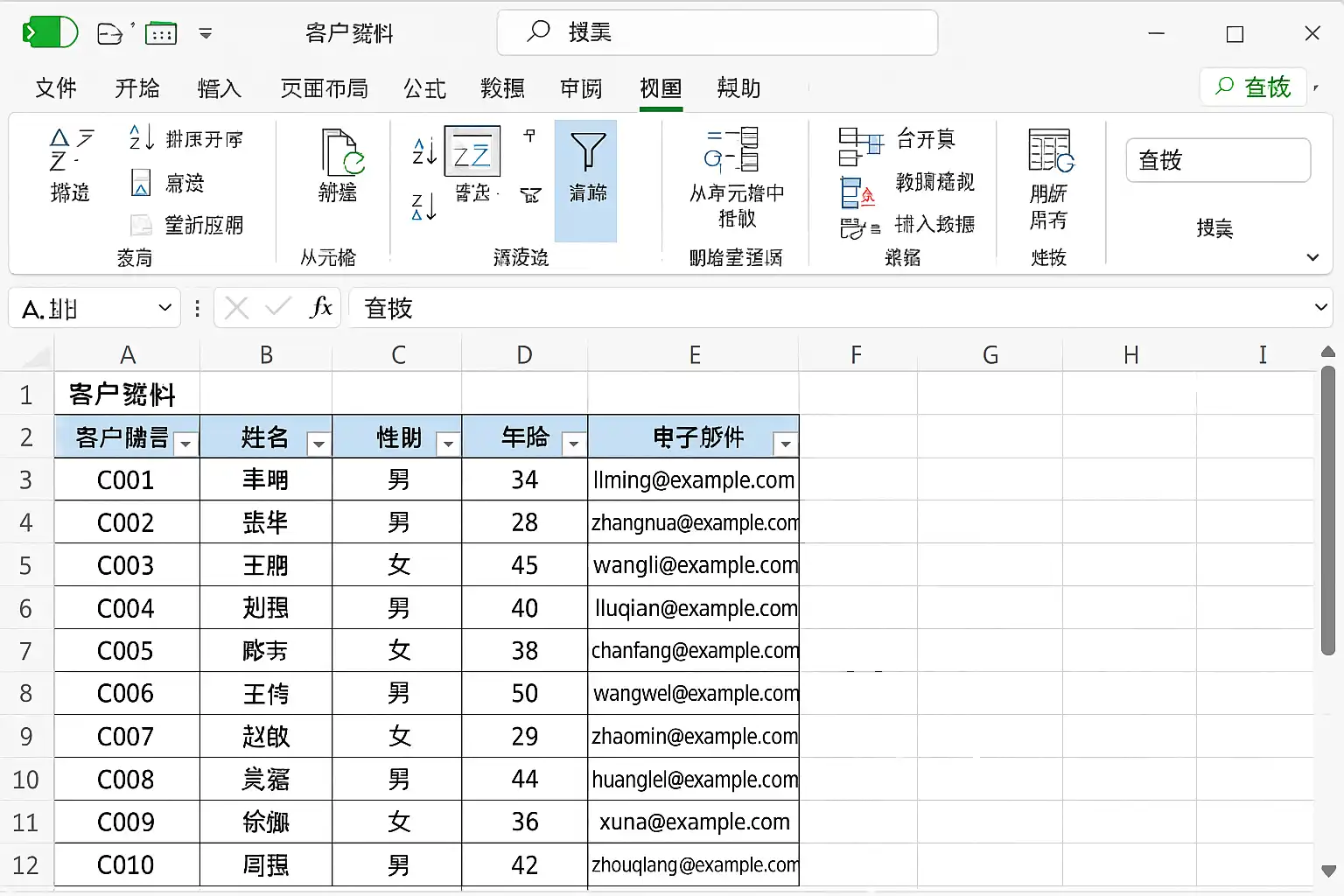Open the custom sort ZZ dialog button
1344x896 pixels.
point(472,153)
